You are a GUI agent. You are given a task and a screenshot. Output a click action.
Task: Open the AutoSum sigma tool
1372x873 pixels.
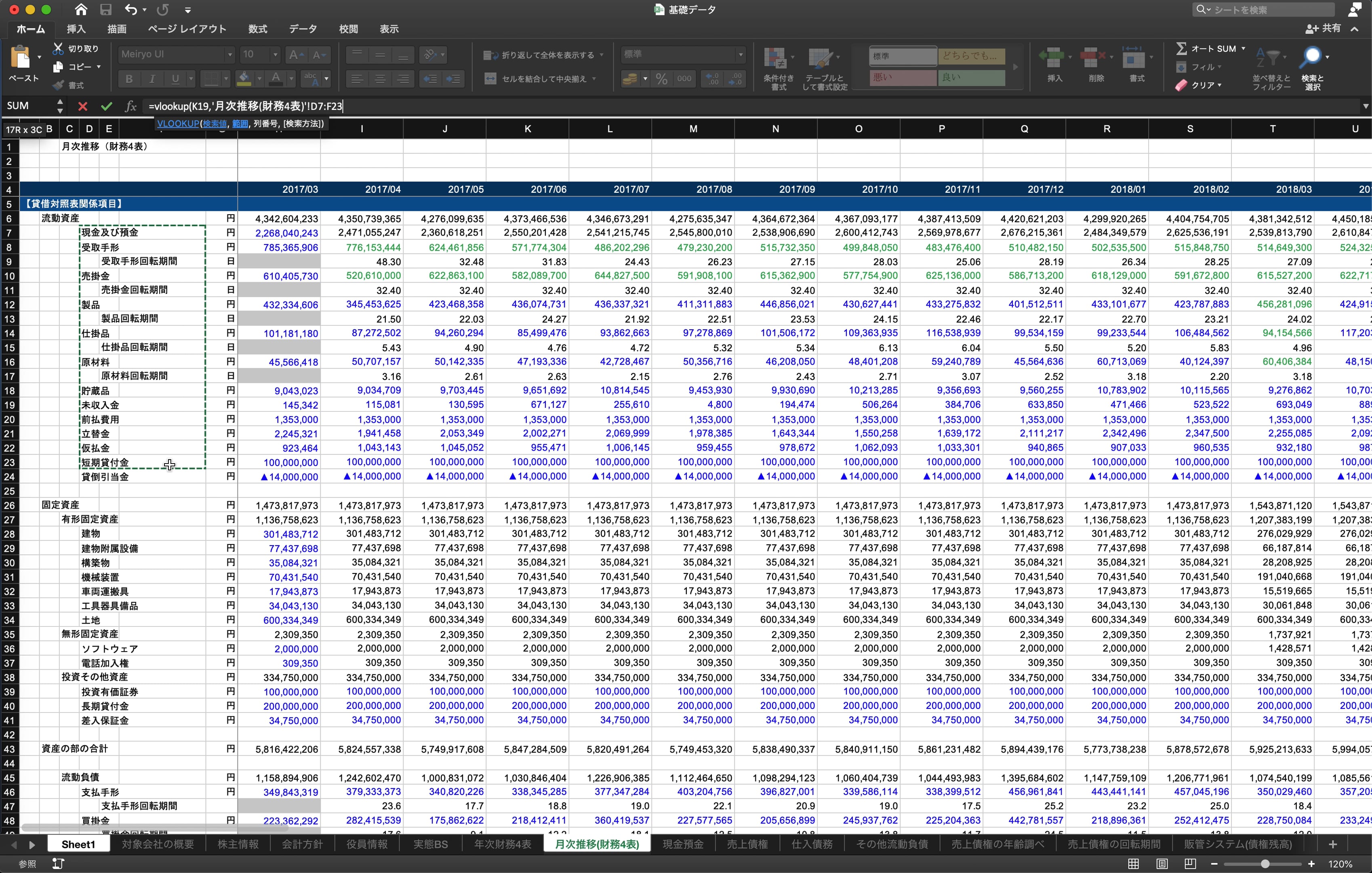[1182, 49]
